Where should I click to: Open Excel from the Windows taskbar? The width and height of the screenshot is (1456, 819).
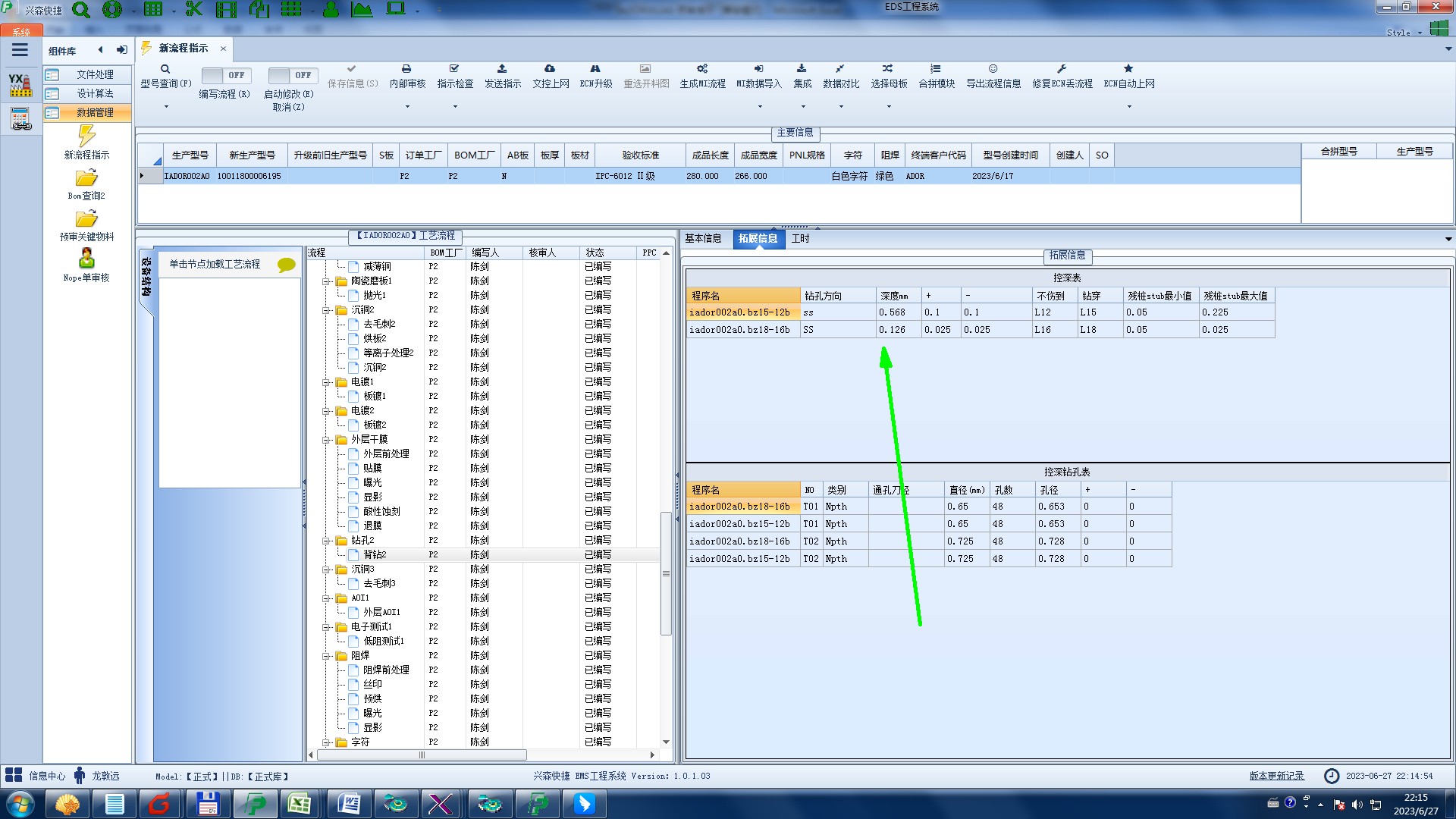[300, 804]
